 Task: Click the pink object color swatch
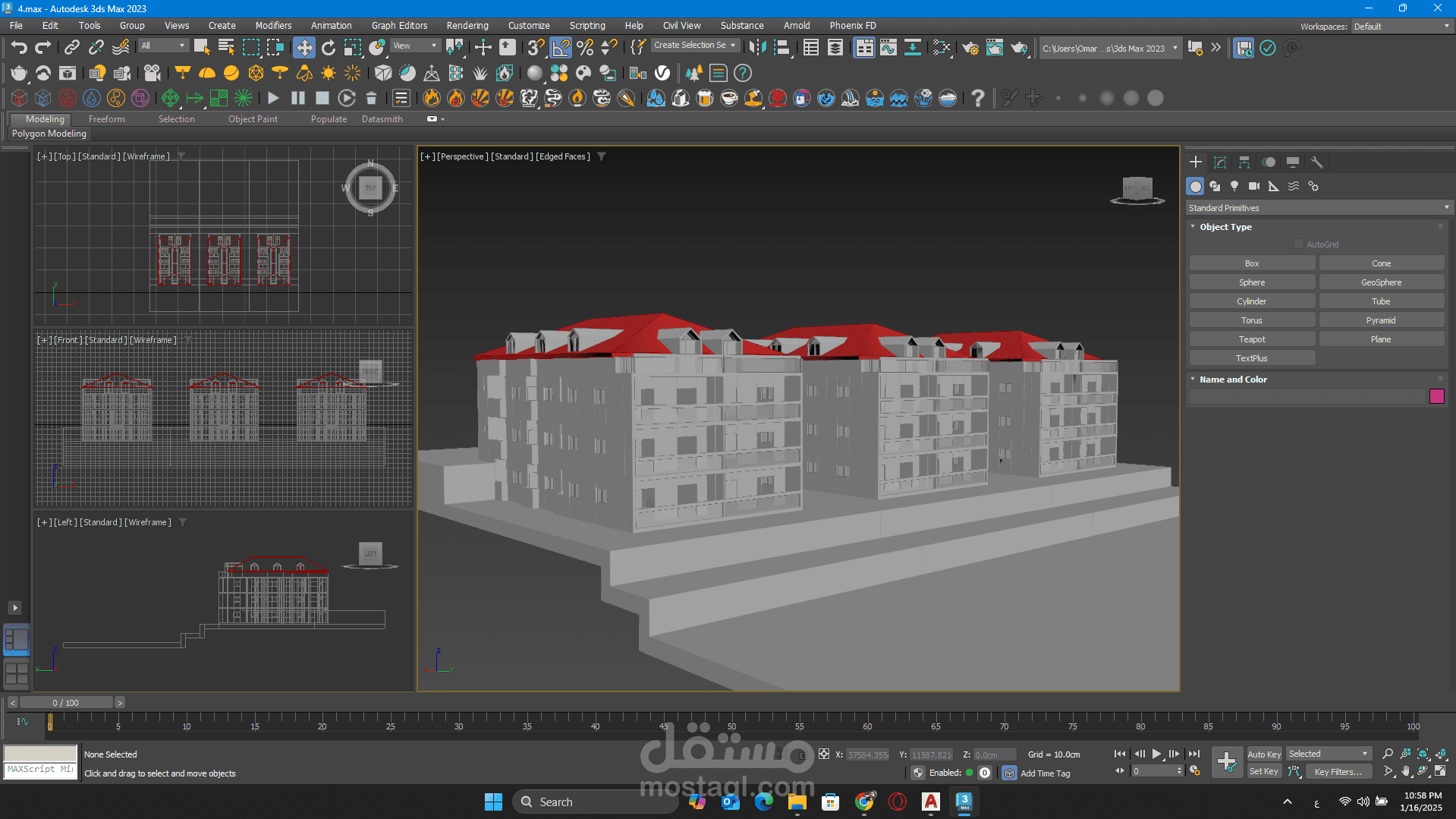coord(1436,396)
